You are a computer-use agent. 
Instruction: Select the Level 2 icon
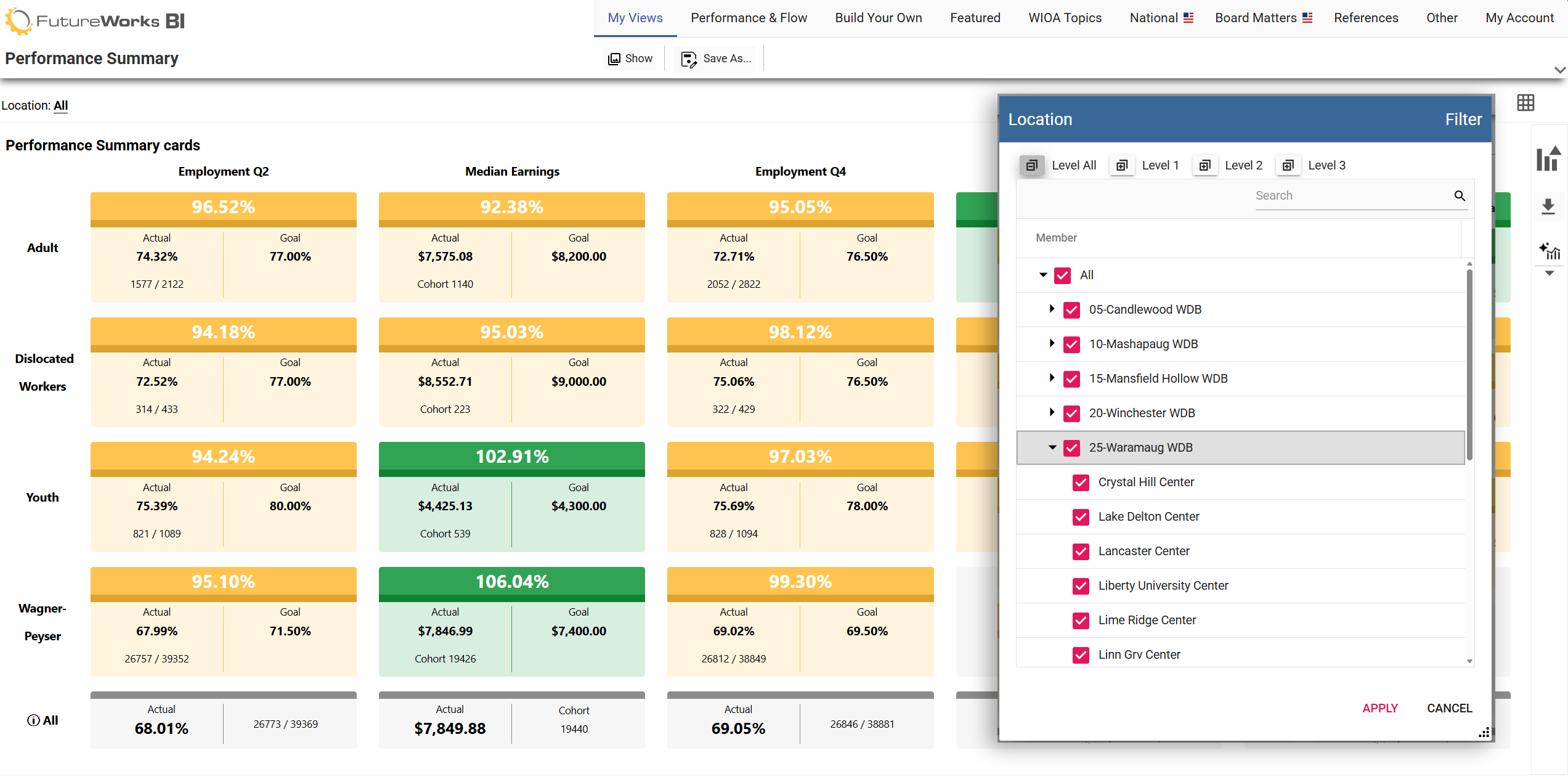pyautogui.click(x=1205, y=165)
